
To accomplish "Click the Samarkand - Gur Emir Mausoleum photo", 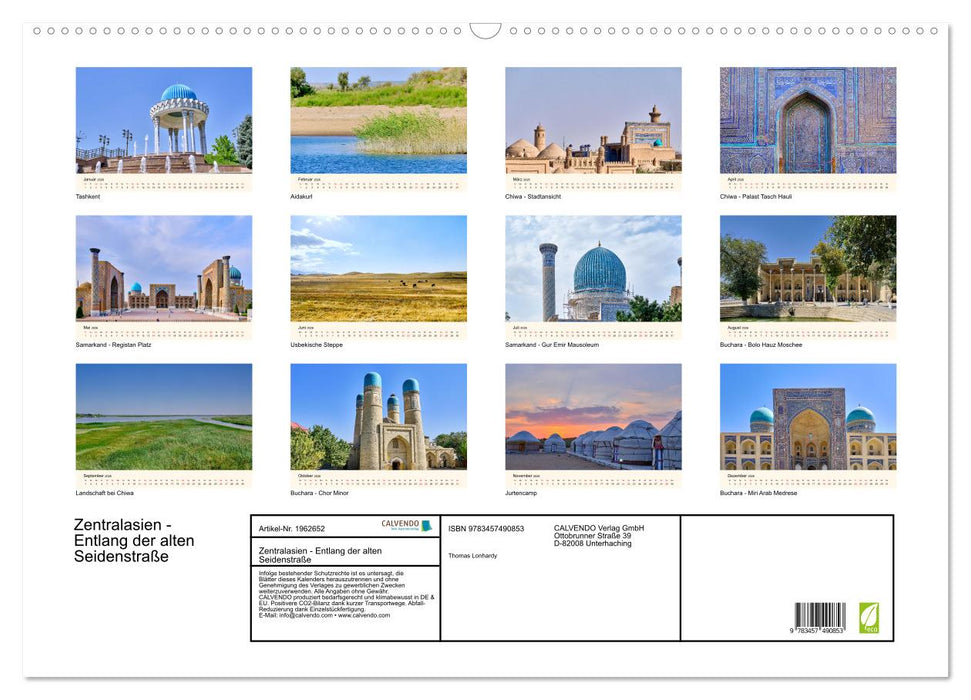I will coord(593,268).
